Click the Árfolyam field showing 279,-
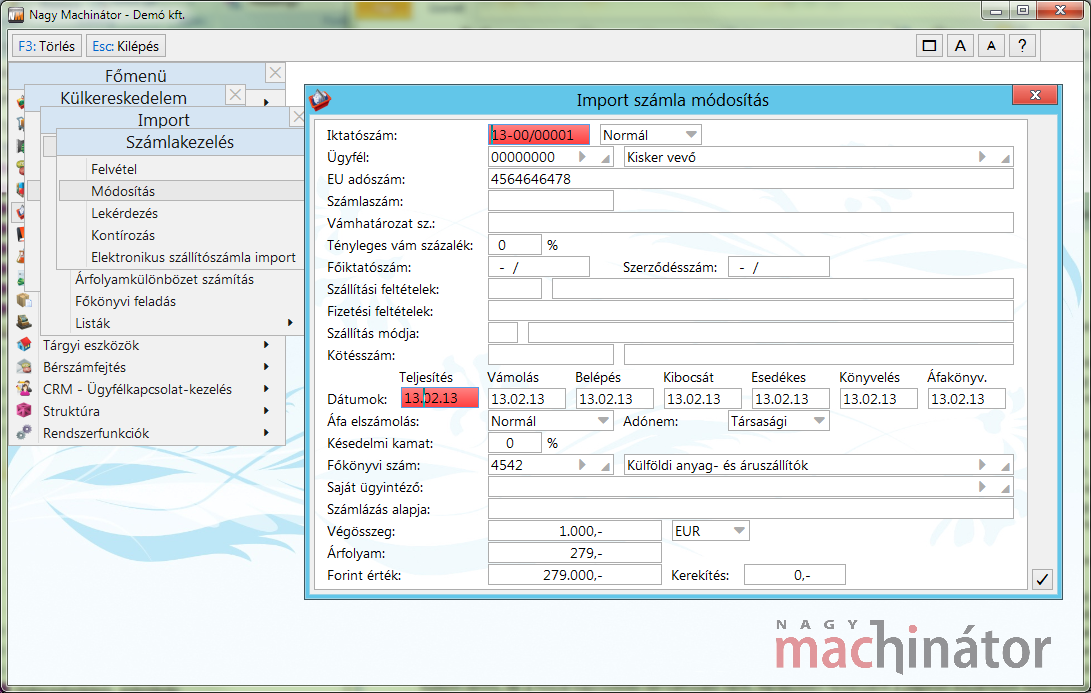 [x=575, y=553]
